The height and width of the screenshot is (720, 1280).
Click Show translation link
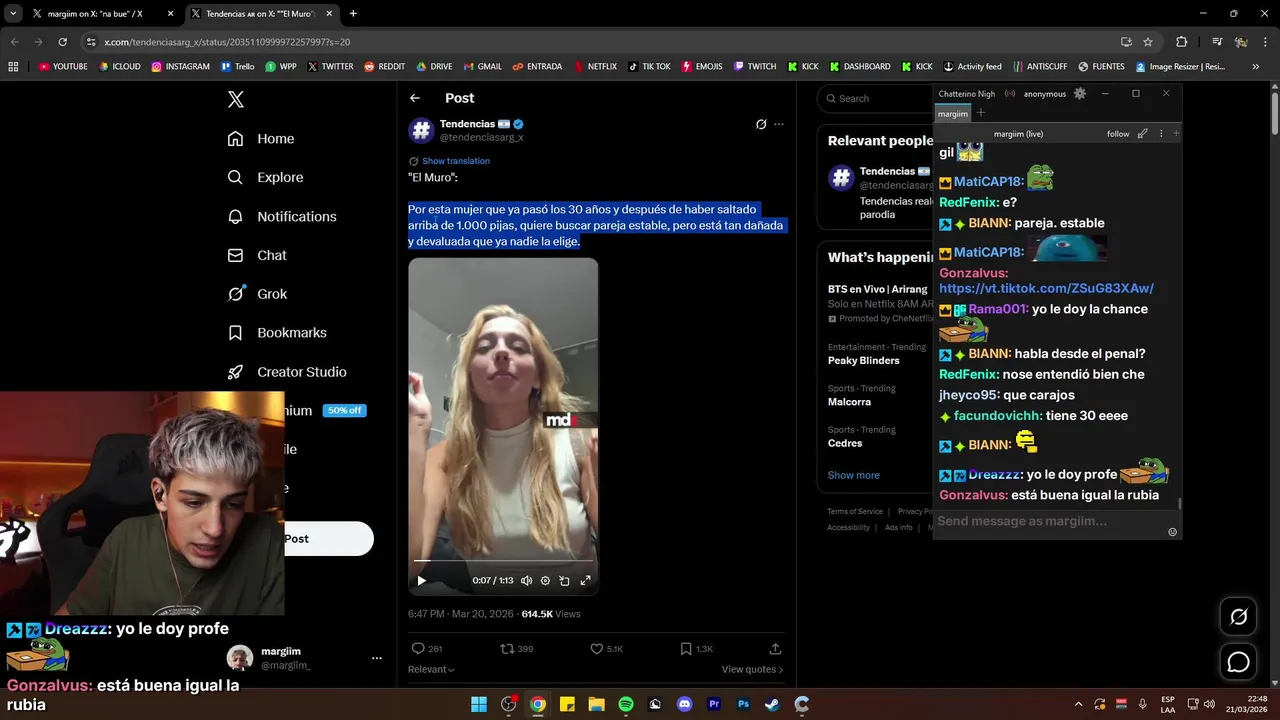click(x=455, y=161)
